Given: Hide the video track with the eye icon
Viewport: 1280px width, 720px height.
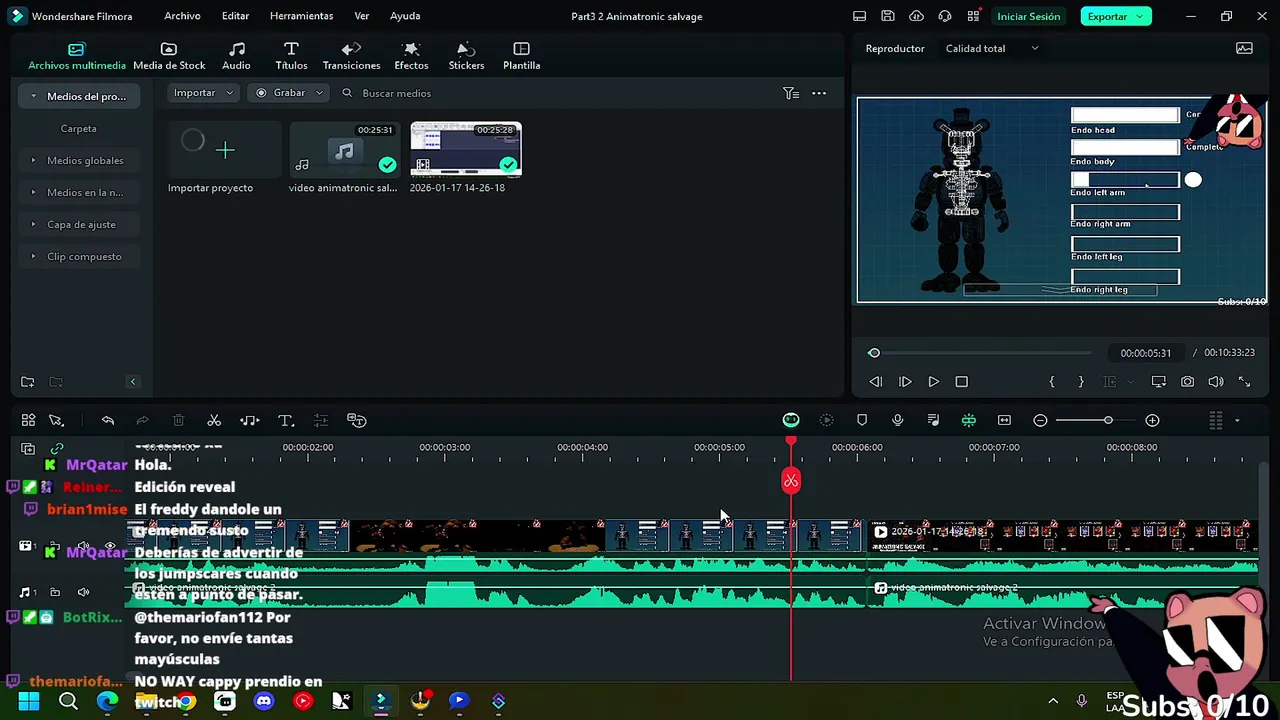Looking at the screenshot, I should click(110, 547).
